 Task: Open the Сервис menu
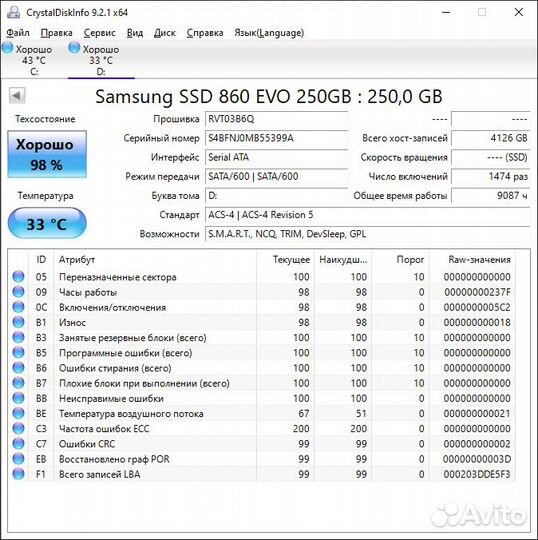point(100,33)
